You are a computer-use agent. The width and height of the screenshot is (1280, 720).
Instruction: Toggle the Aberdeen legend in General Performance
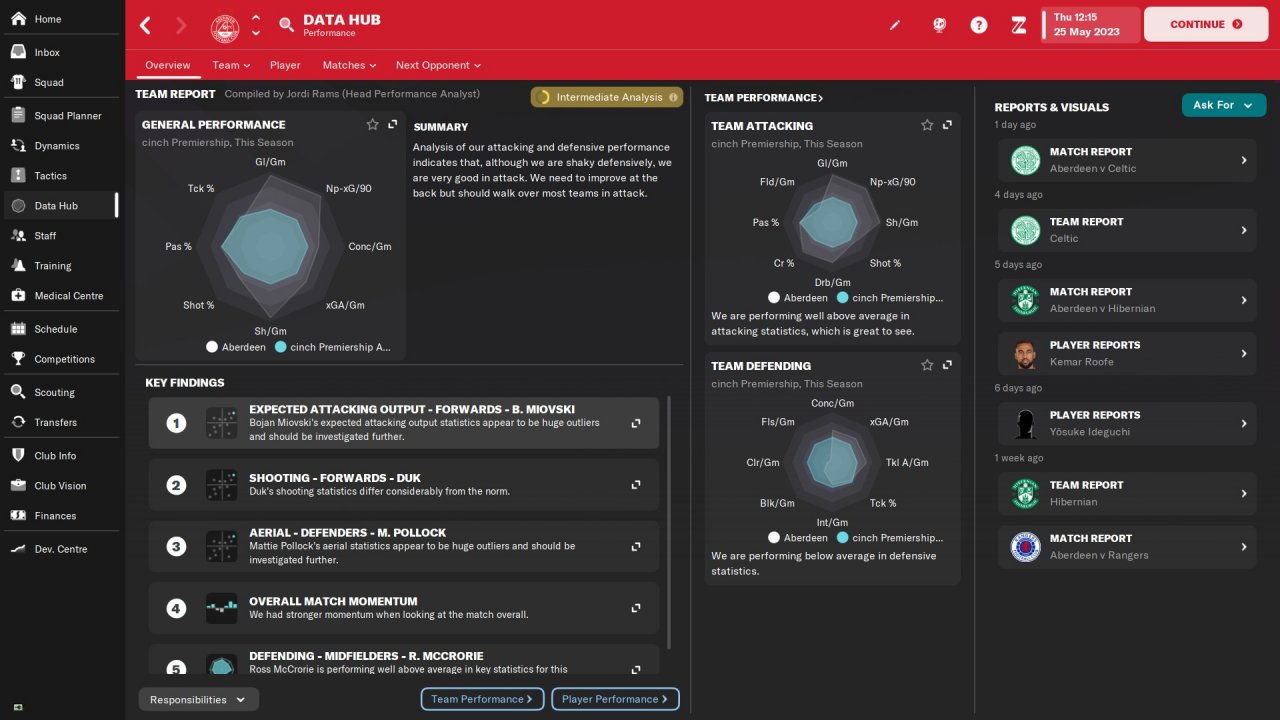237,347
